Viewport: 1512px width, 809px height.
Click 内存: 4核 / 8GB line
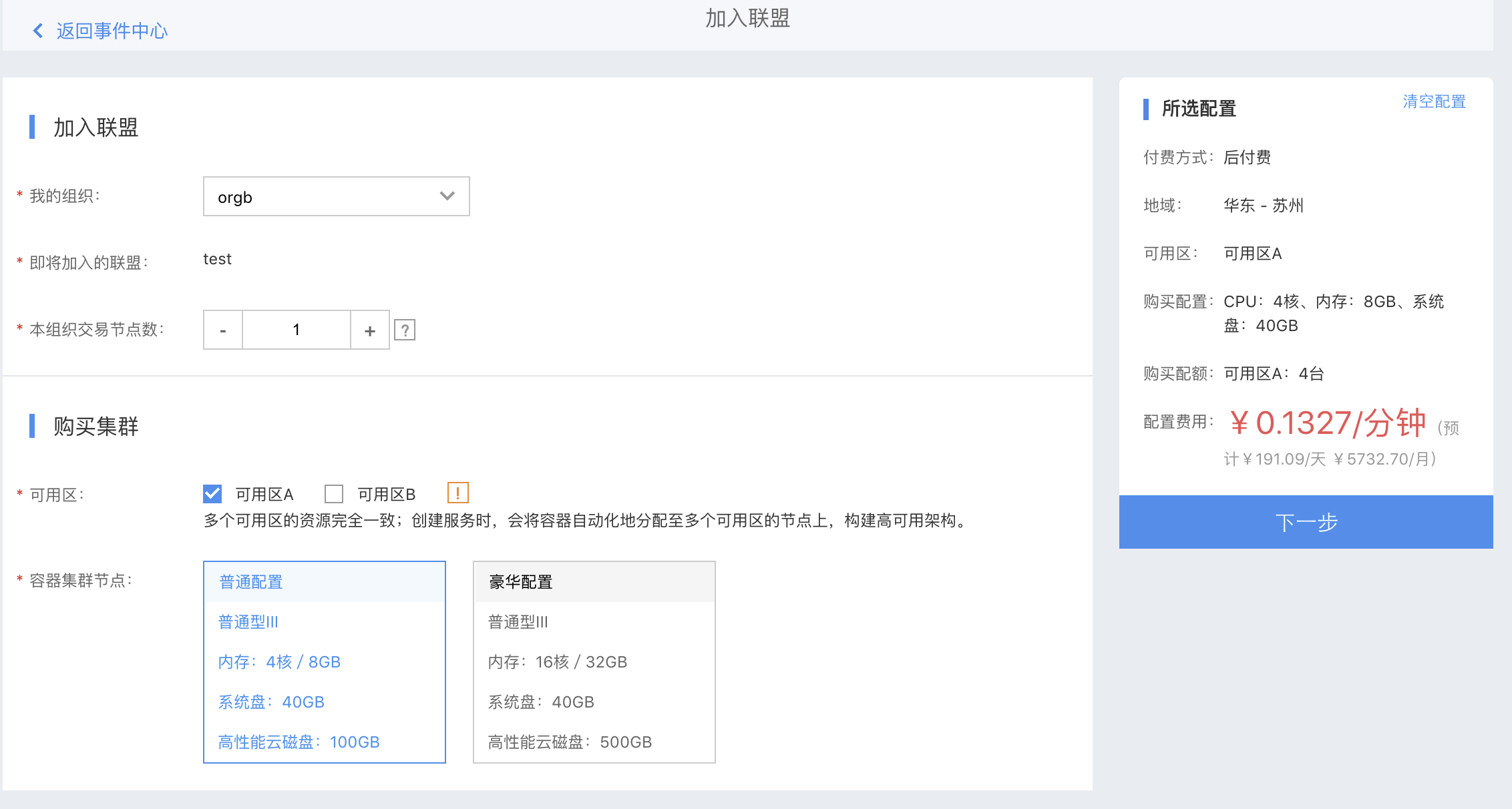[279, 662]
